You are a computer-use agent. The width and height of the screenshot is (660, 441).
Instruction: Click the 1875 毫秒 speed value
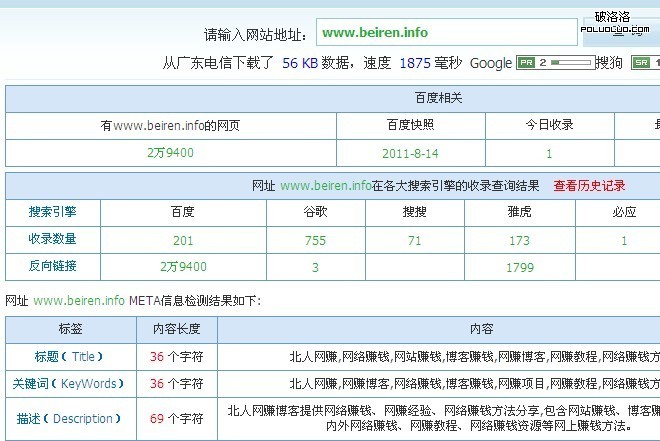click(430, 63)
